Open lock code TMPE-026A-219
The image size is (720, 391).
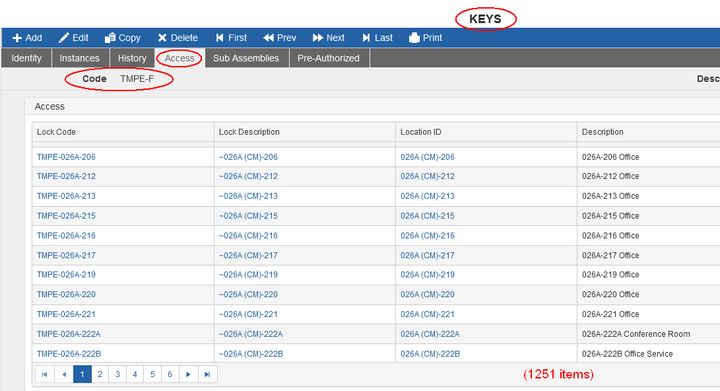pyautogui.click(x=66, y=274)
